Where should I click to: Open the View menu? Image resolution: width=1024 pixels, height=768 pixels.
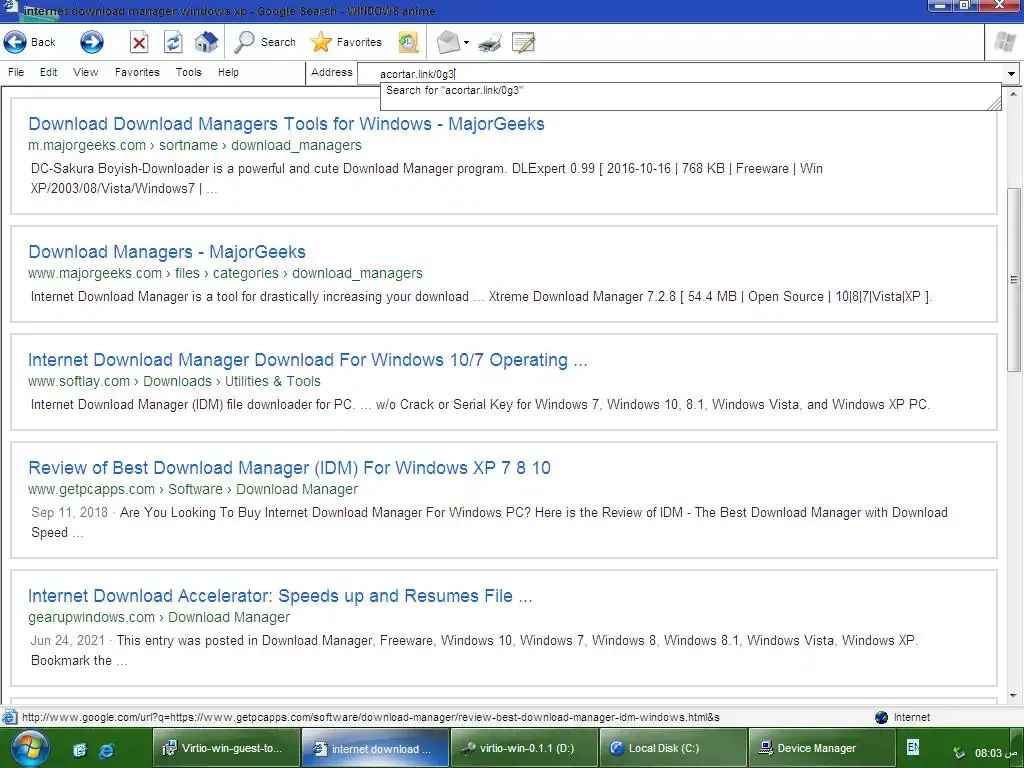pyautogui.click(x=86, y=72)
